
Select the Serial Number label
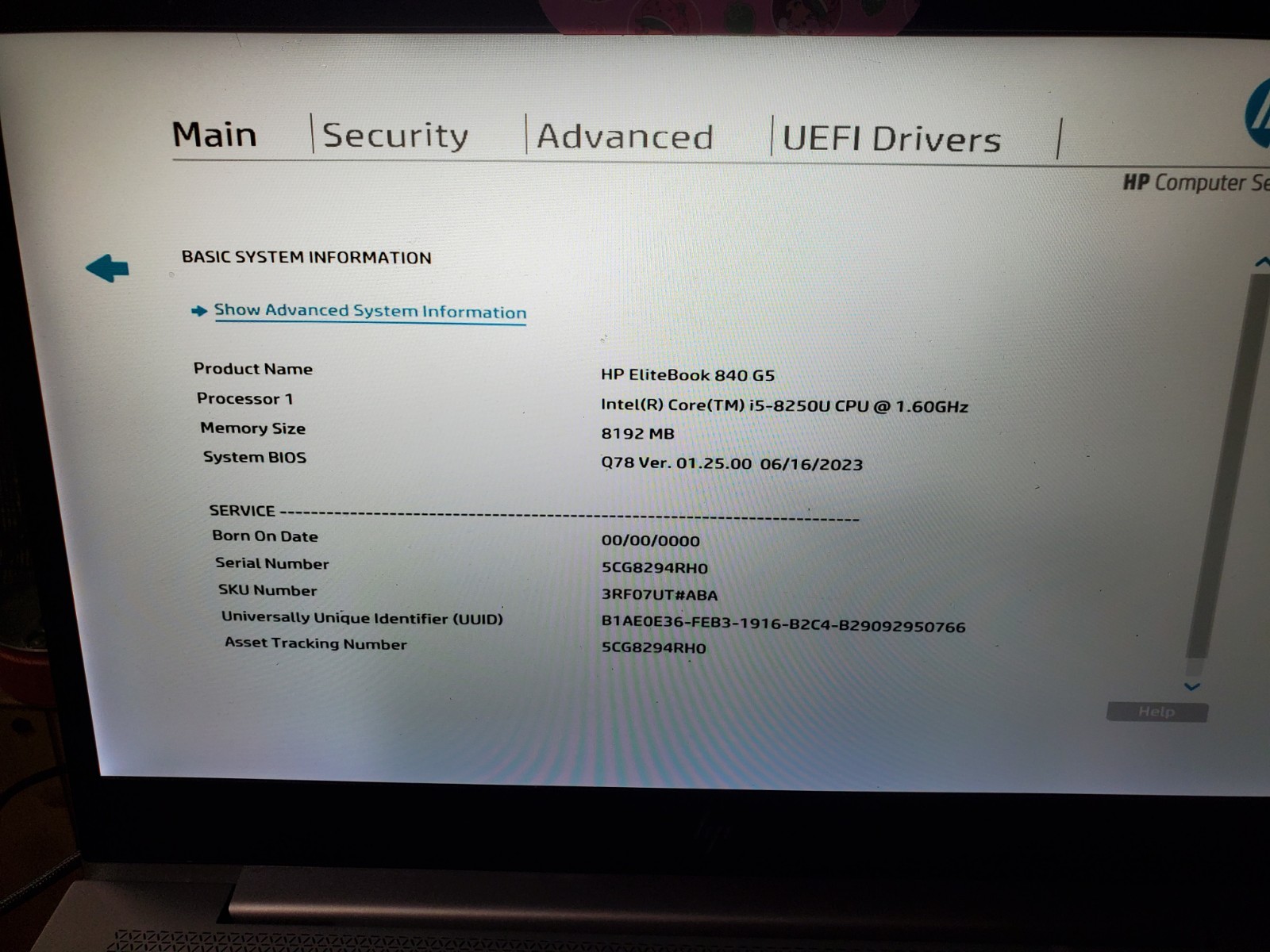[x=271, y=563]
